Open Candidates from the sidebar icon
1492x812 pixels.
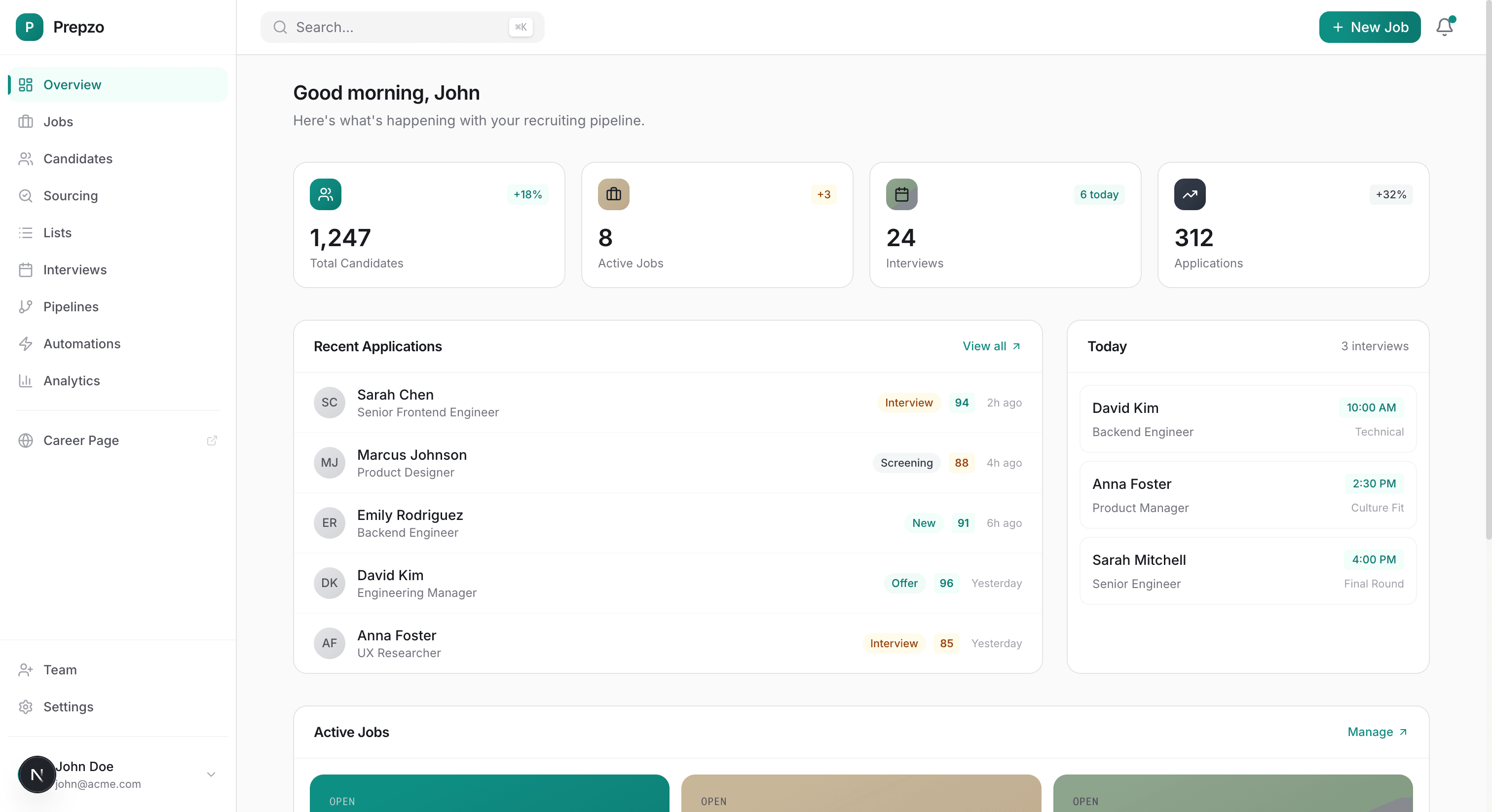pyautogui.click(x=26, y=159)
